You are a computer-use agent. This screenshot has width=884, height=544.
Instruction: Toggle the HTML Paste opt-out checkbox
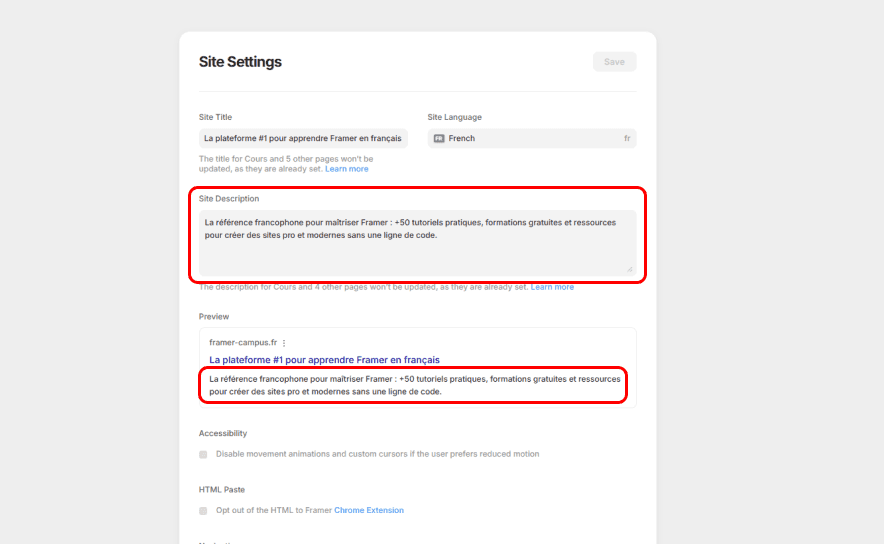(x=203, y=511)
